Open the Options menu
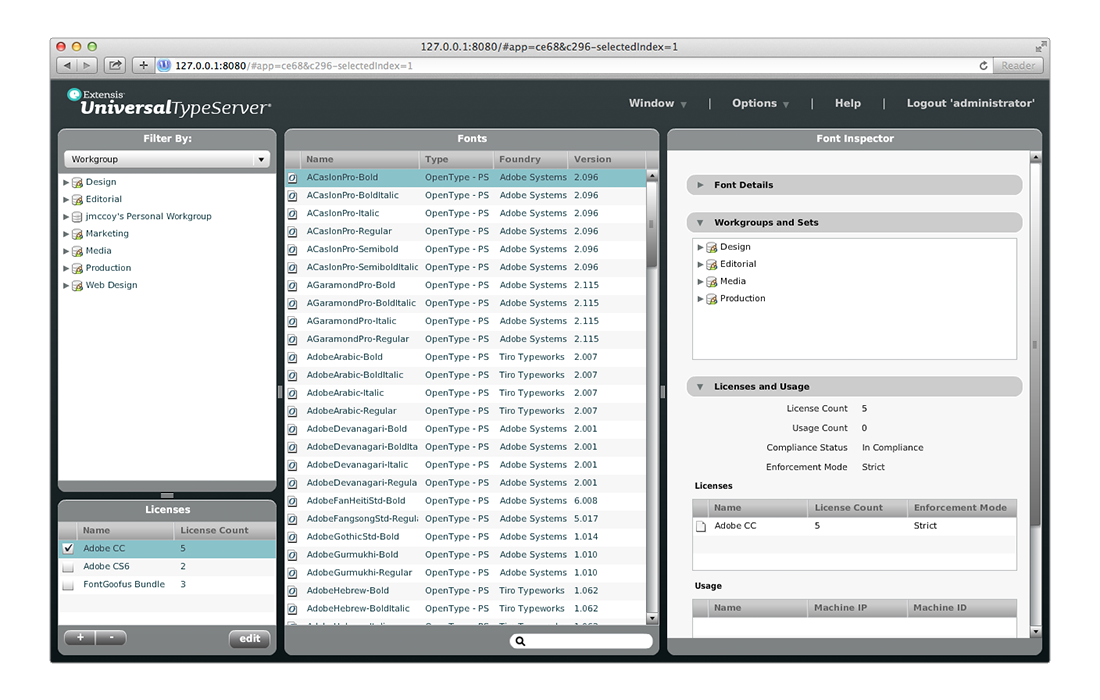Screen dimensions: 1100x700 [760, 104]
